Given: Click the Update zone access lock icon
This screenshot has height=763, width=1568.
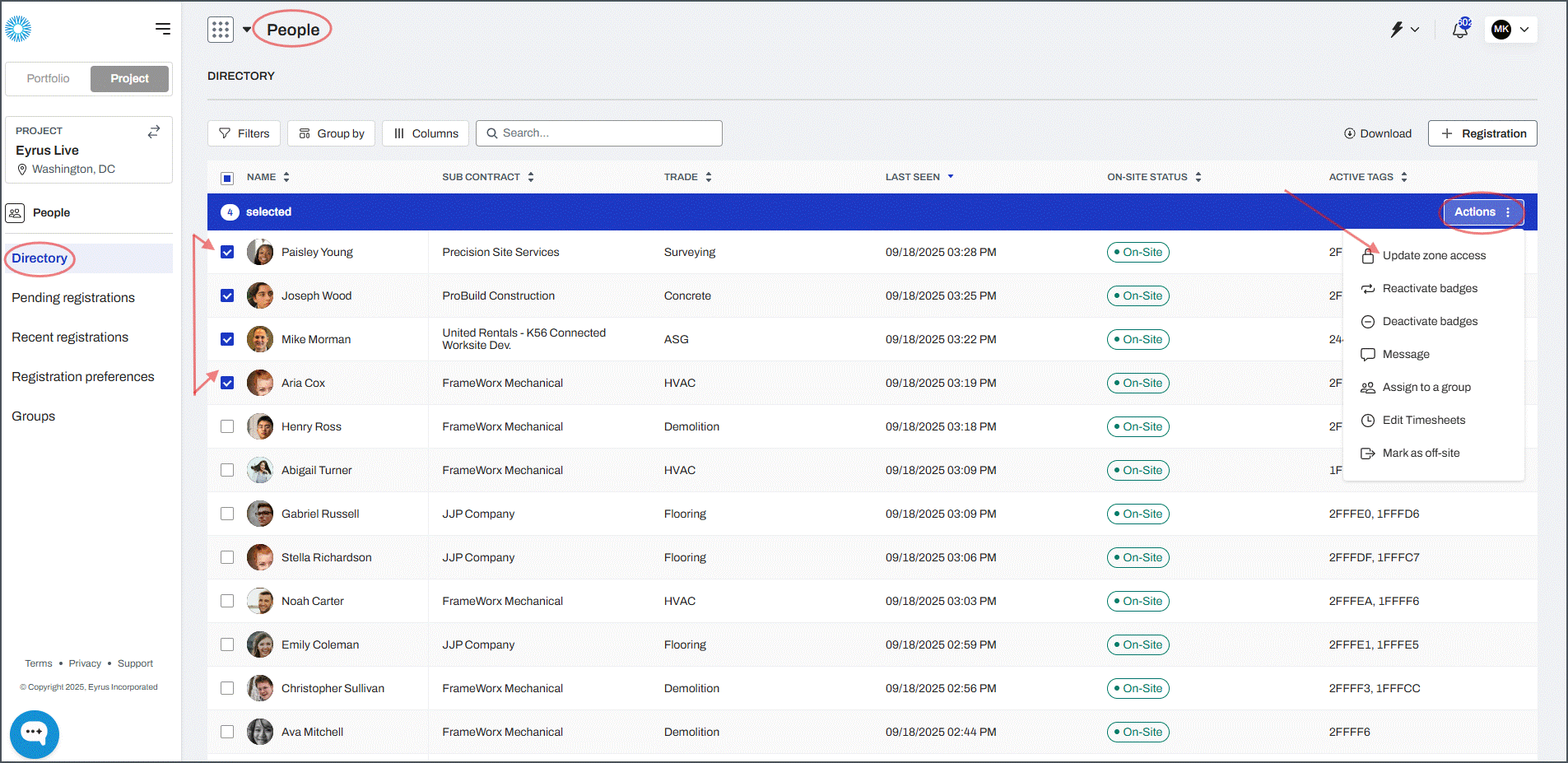Looking at the screenshot, I should (1368, 256).
